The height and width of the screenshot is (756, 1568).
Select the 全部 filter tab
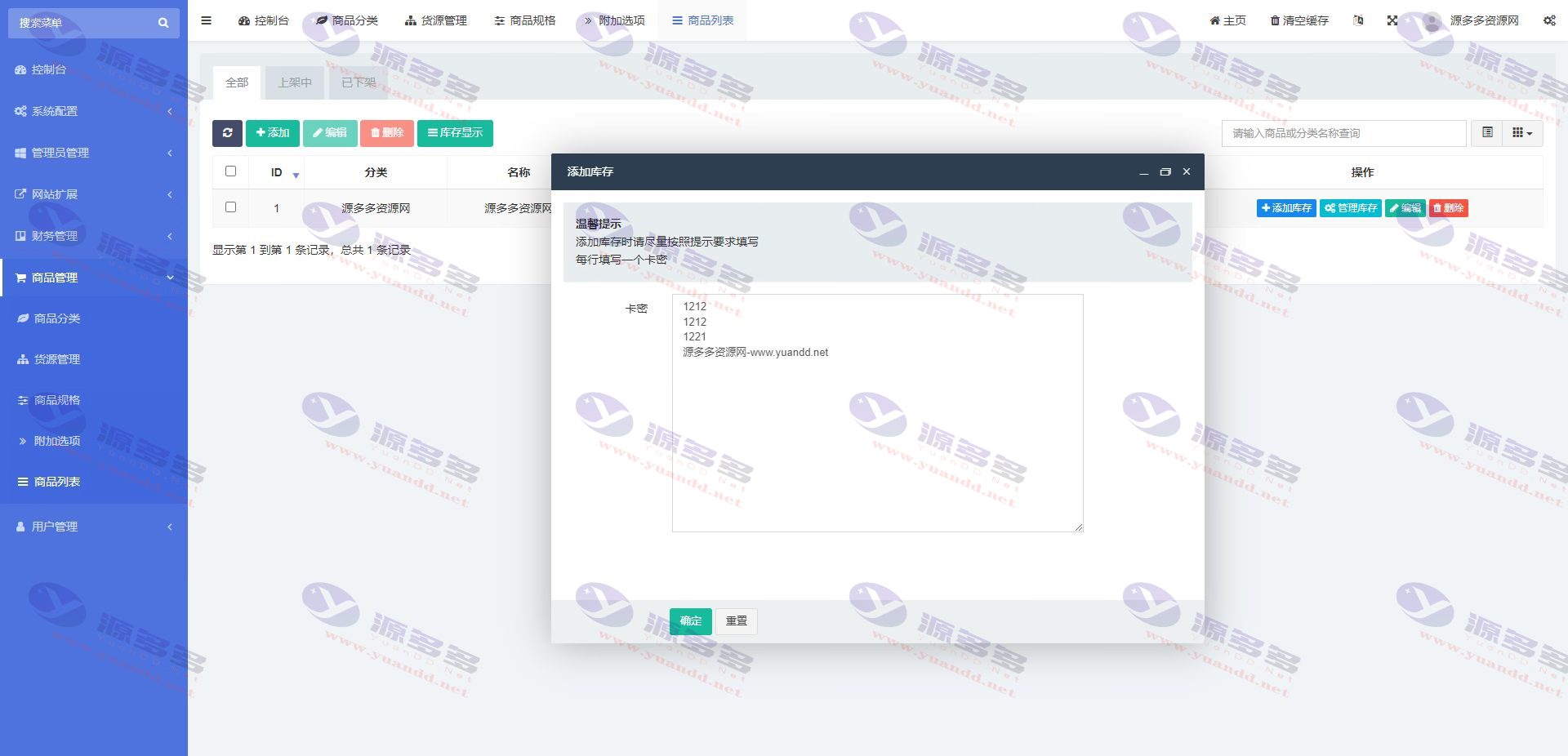237,82
